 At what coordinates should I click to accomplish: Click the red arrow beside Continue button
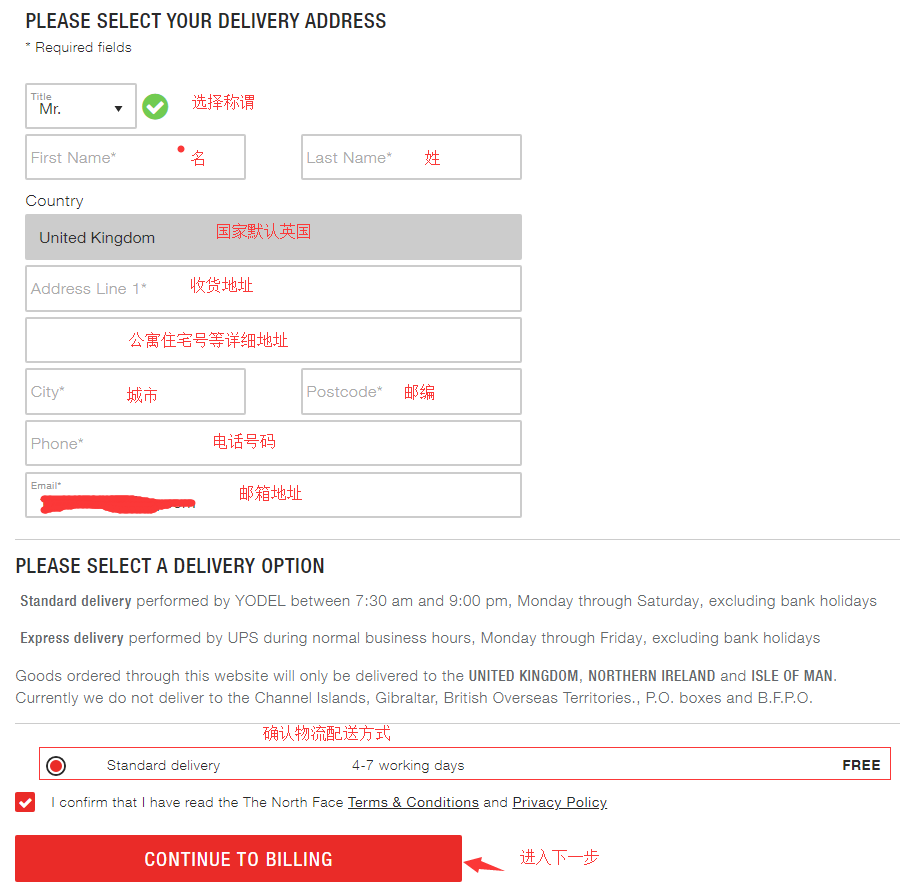click(x=485, y=863)
